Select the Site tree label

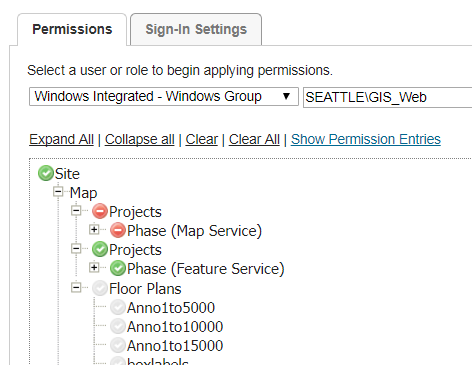pyautogui.click(x=67, y=174)
